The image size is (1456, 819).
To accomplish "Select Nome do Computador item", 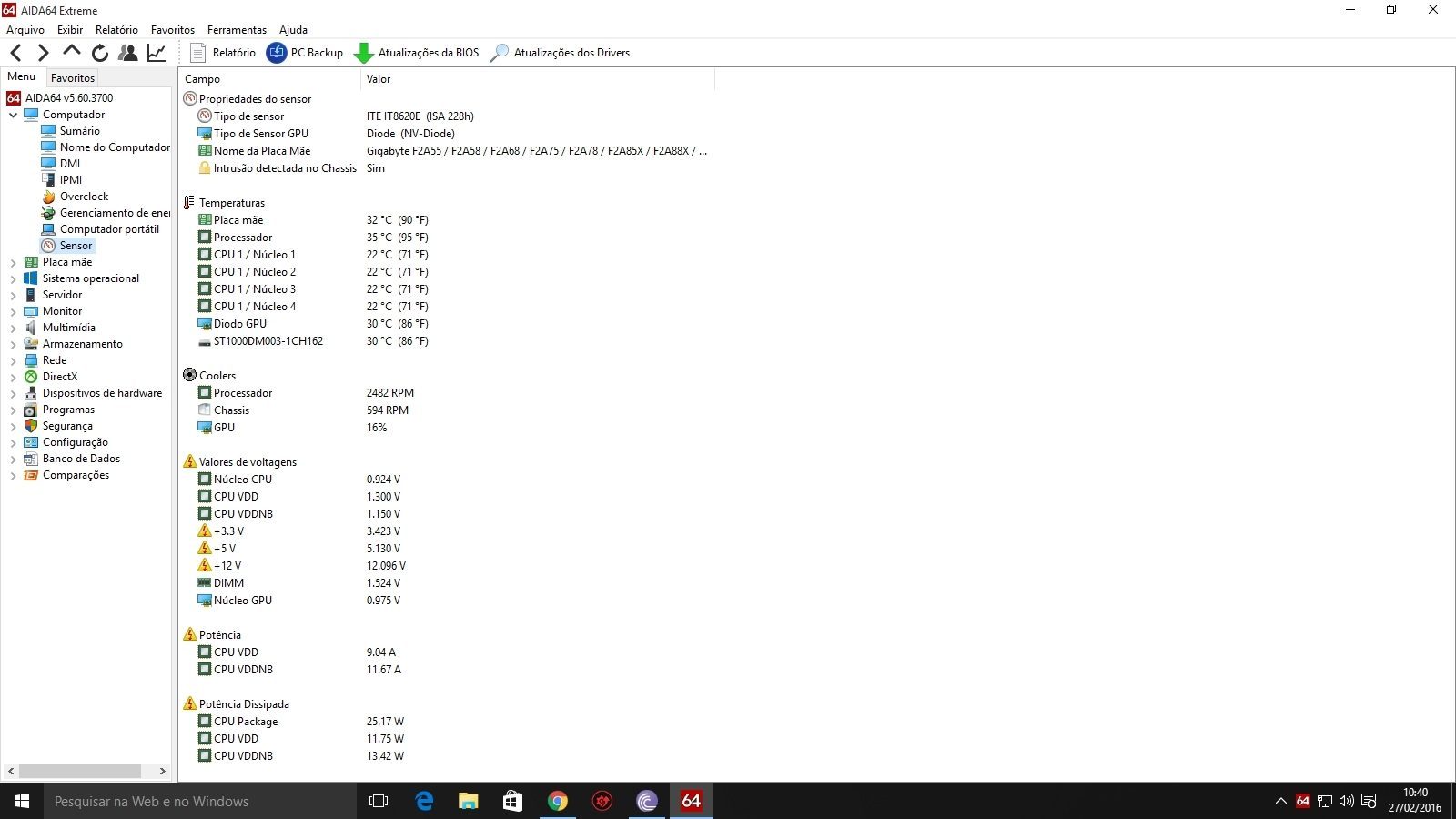I will (106, 147).
